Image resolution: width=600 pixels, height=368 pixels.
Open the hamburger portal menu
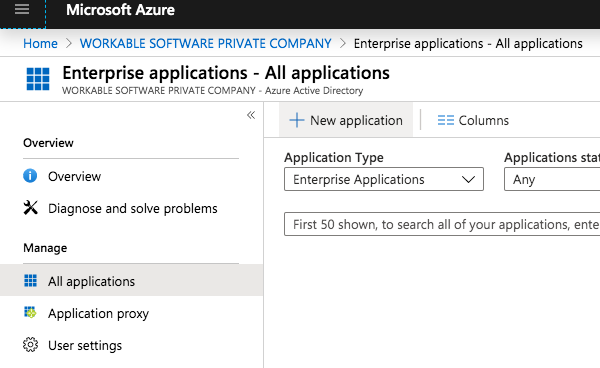(22, 10)
